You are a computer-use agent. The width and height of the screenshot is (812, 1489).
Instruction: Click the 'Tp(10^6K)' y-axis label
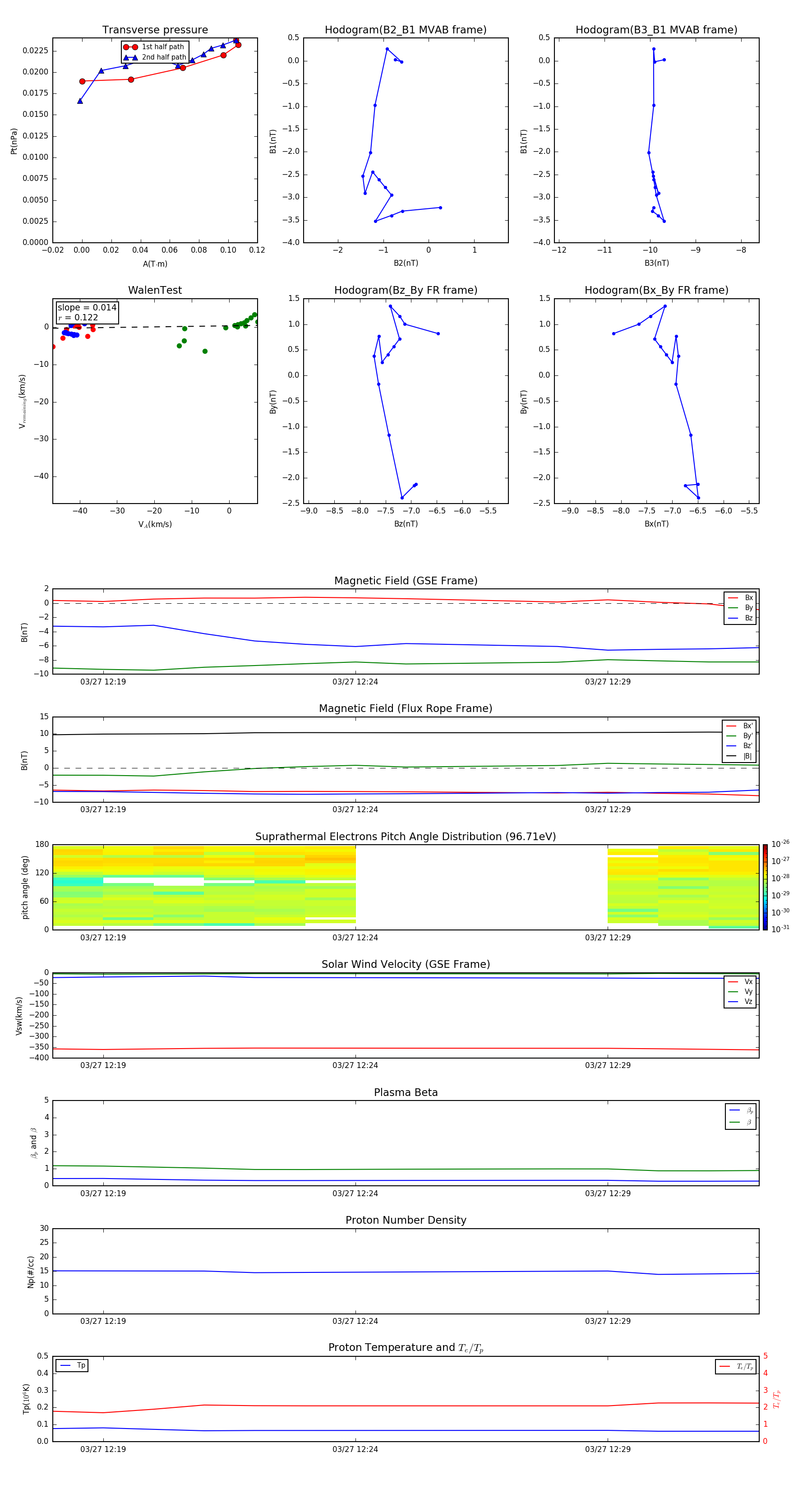tap(26, 1399)
